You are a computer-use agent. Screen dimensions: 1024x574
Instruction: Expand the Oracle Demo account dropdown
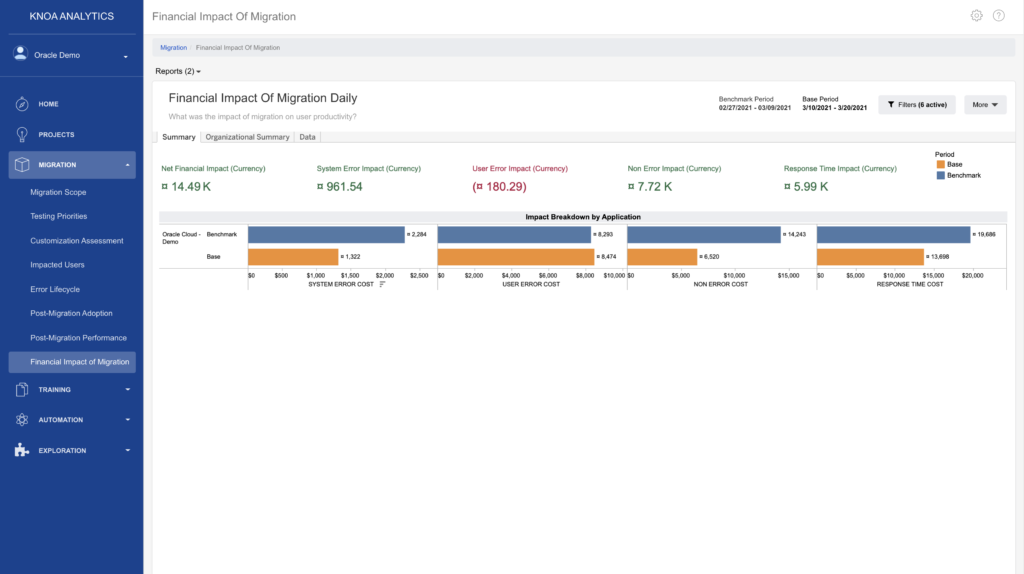tap(125, 56)
